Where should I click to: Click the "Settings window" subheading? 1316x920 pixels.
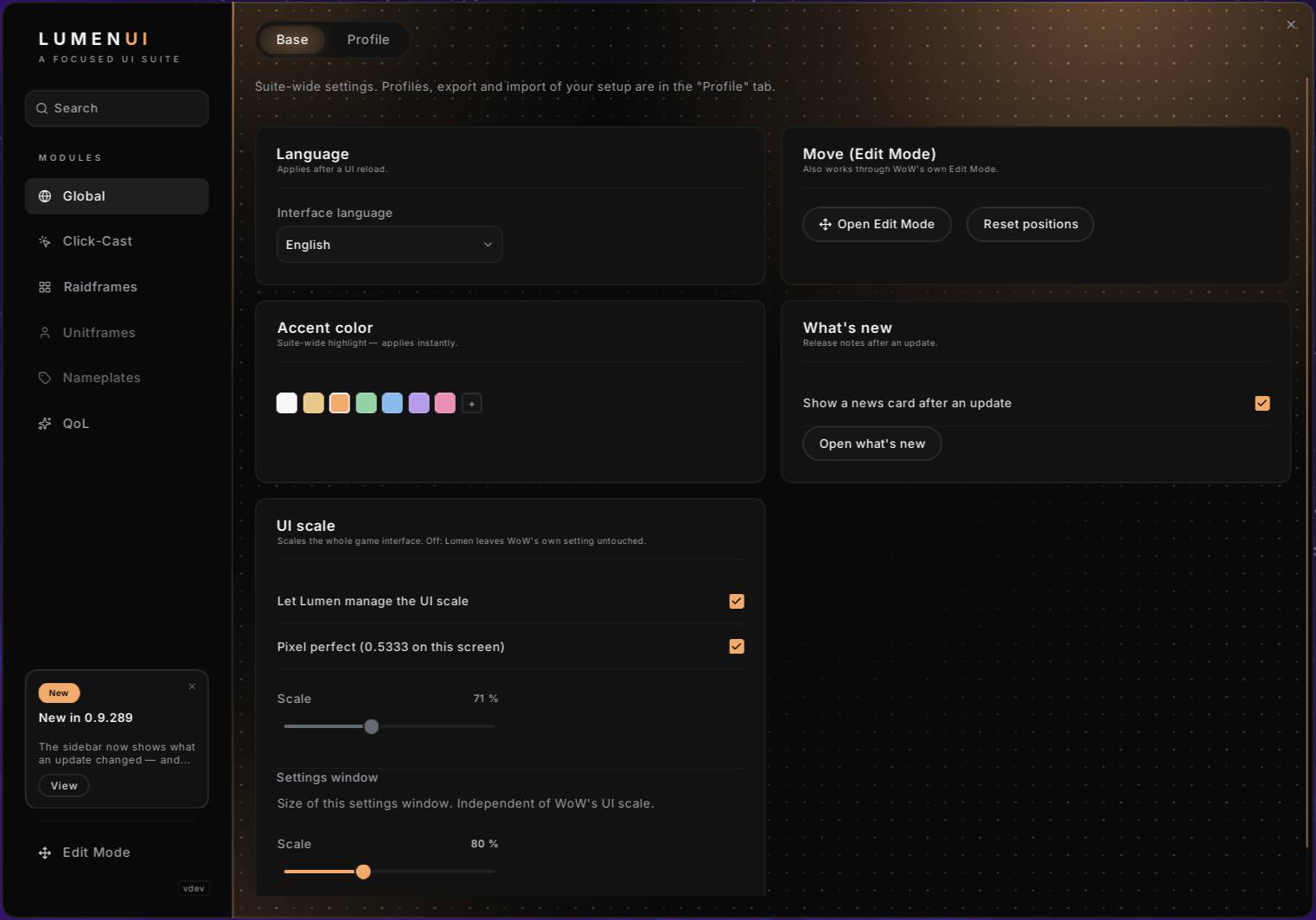(x=327, y=777)
